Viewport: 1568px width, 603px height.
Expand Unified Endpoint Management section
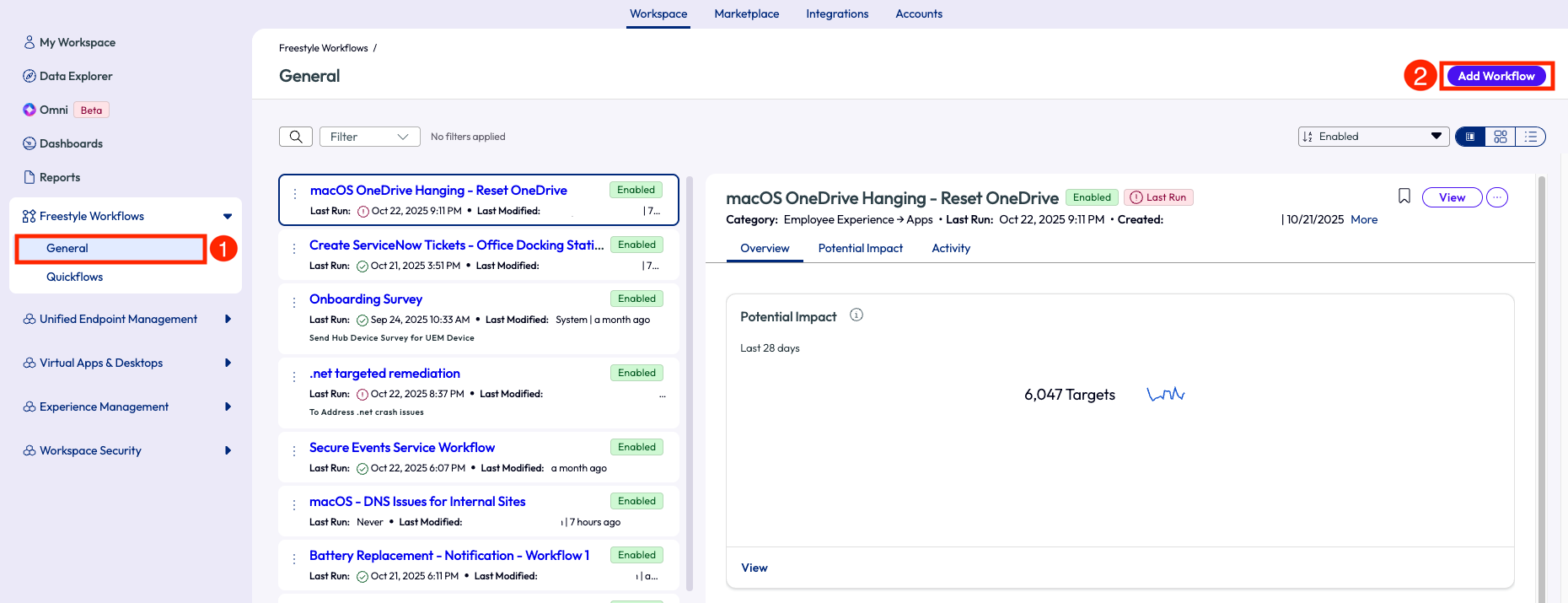click(228, 319)
